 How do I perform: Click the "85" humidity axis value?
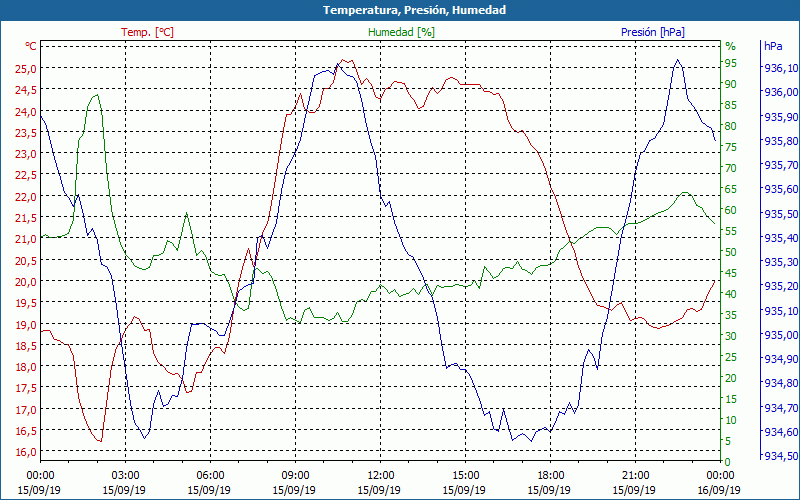coord(731,105)
